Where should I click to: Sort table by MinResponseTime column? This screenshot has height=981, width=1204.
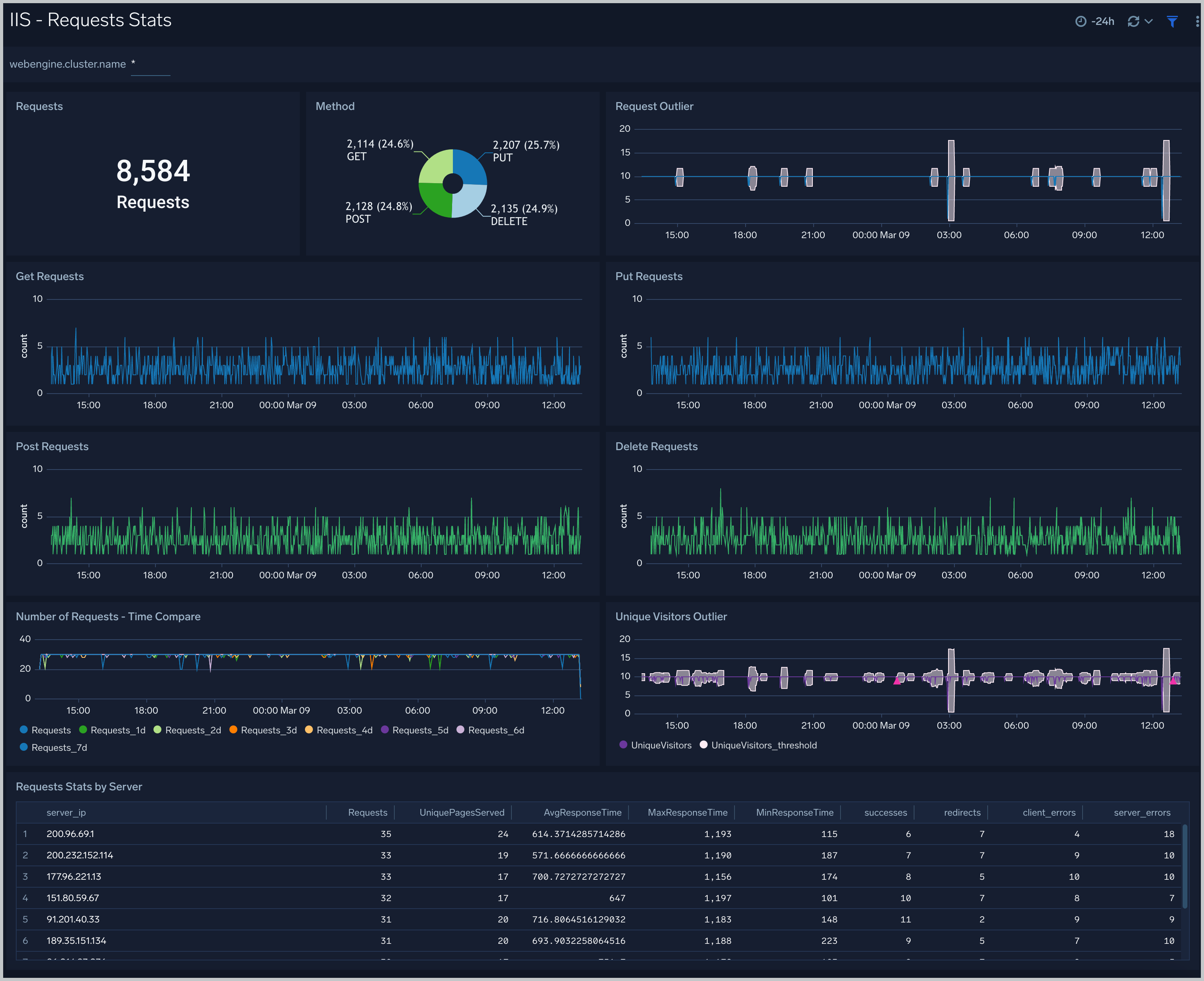(795, 812)
